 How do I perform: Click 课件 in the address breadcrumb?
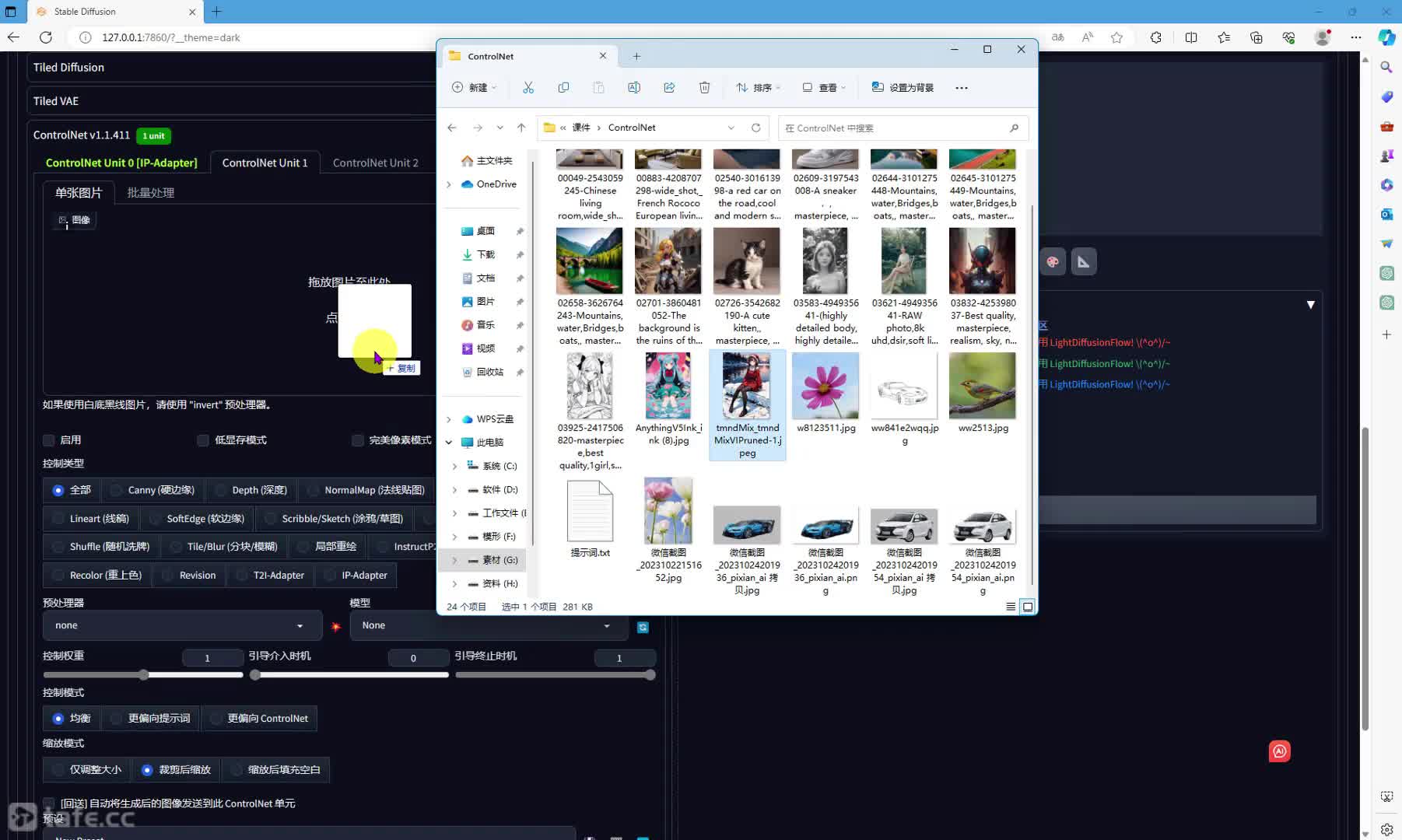(581, 128)
